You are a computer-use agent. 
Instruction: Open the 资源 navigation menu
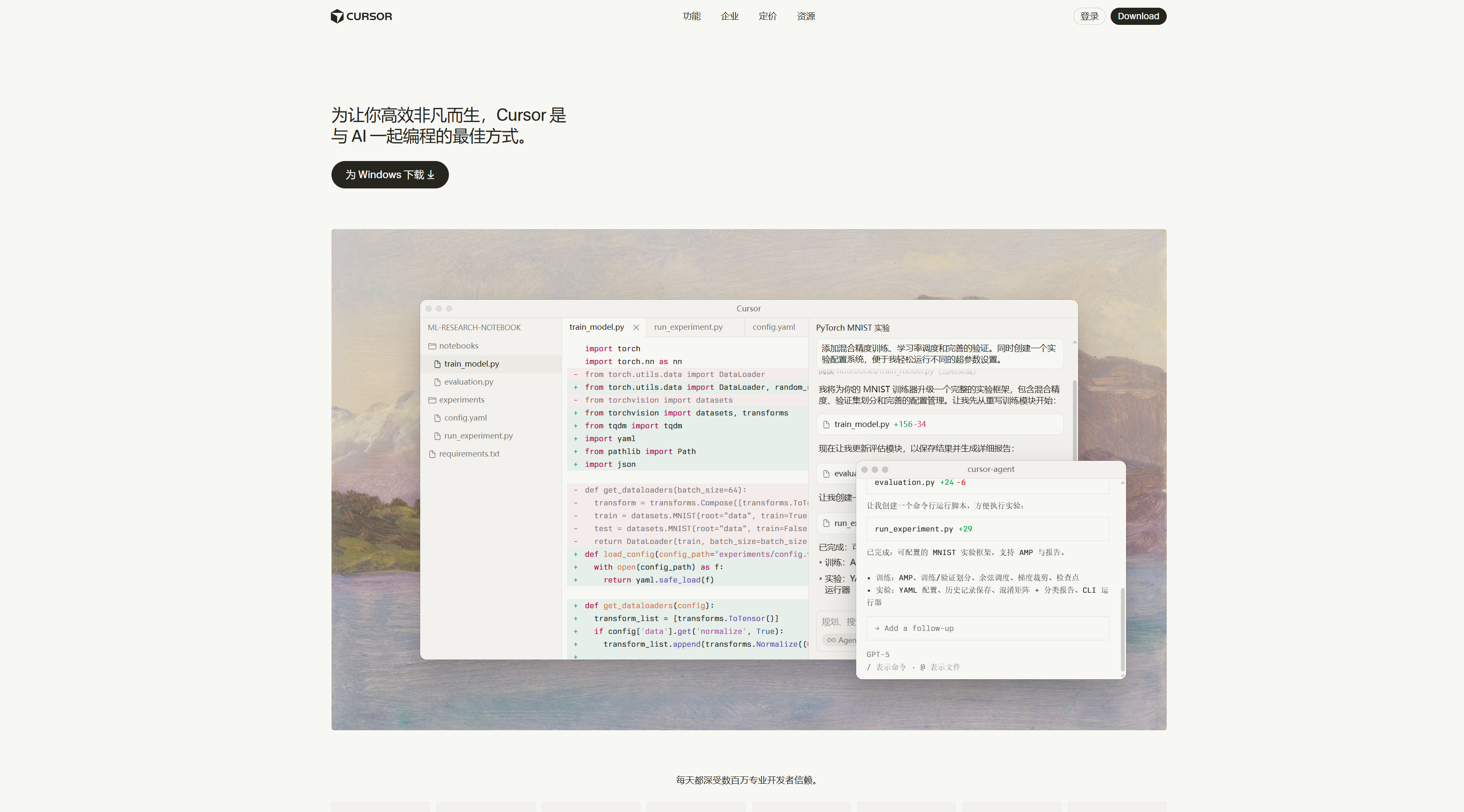pos(805,16)
